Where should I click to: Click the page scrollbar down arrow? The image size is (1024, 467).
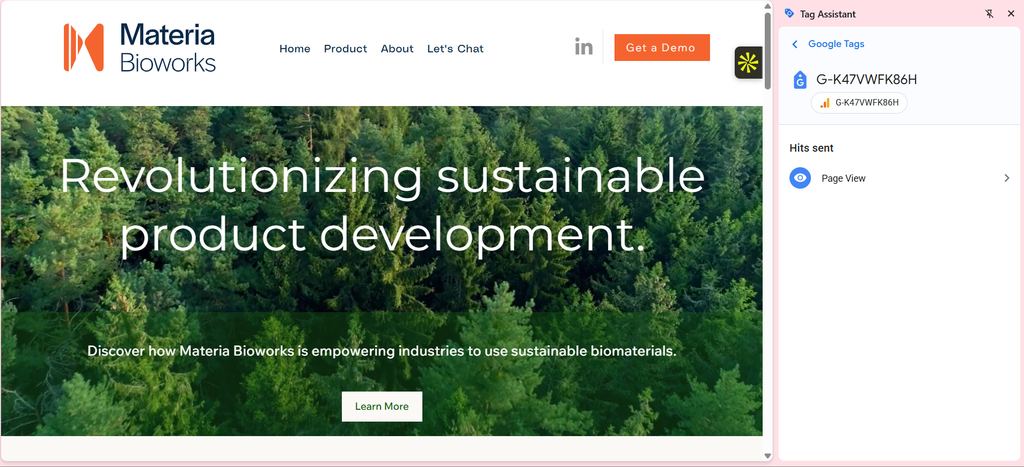pos(767,456)
